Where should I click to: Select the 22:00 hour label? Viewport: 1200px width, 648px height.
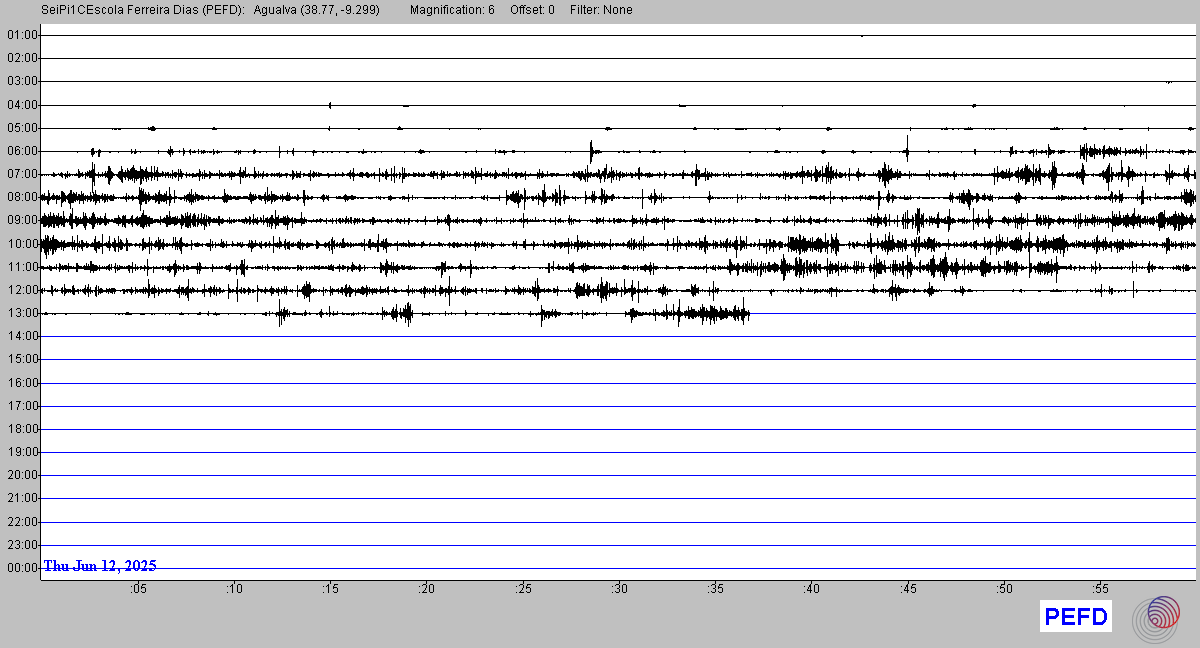(x=22, y=522)
